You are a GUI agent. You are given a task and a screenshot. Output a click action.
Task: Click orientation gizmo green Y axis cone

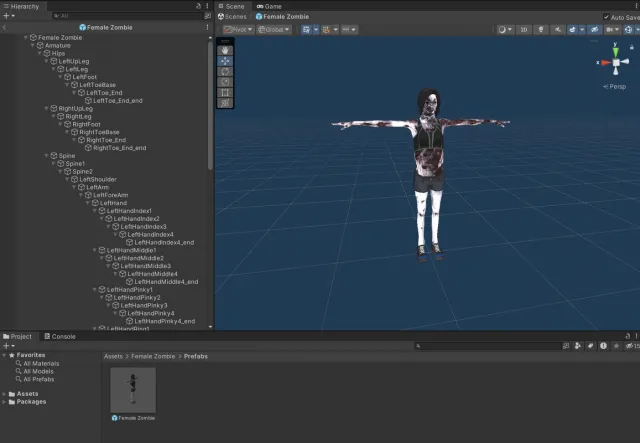(x=615, y=51)
